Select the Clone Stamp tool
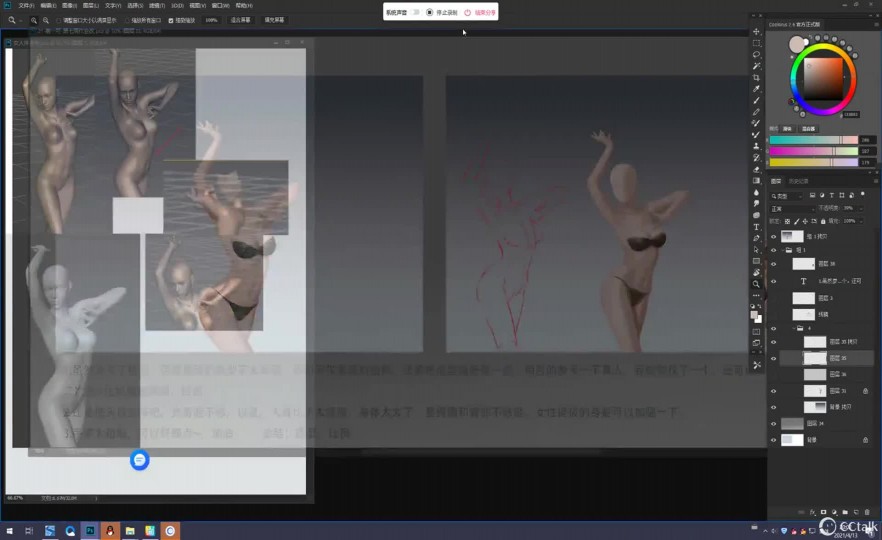882x540 pixels. coord(757,146)
